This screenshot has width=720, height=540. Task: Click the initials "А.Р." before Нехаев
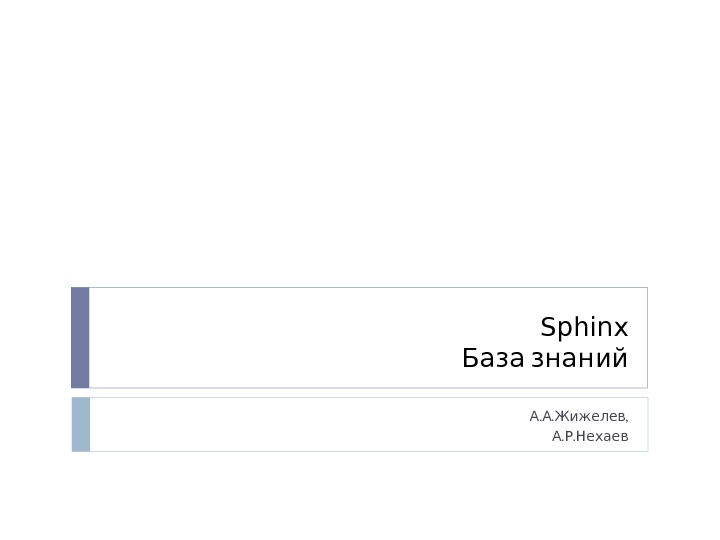click(563, 437)
